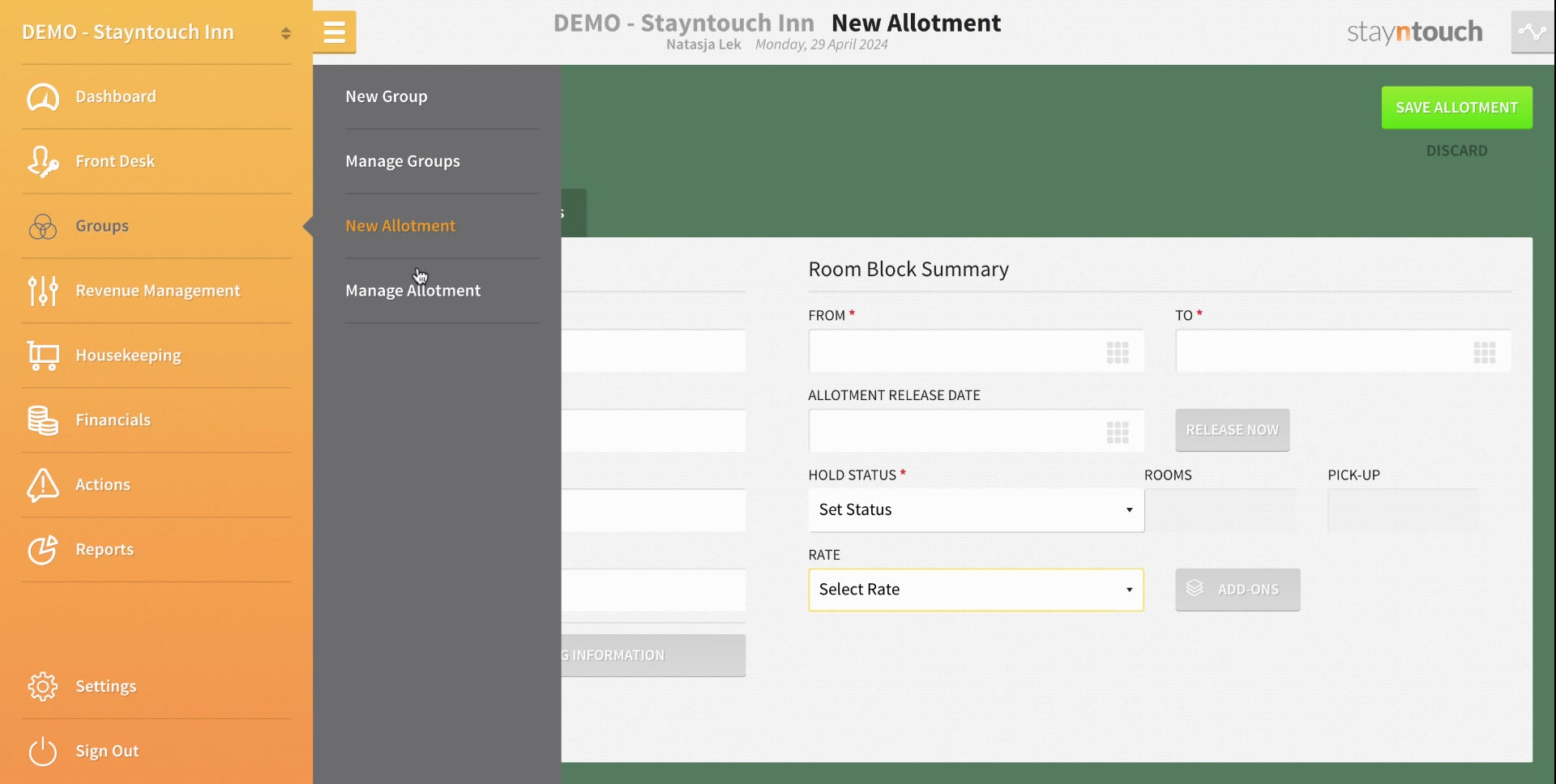Expand the property switcher arrows
The height and width of the screenshot is (784, 1556).
285,33
